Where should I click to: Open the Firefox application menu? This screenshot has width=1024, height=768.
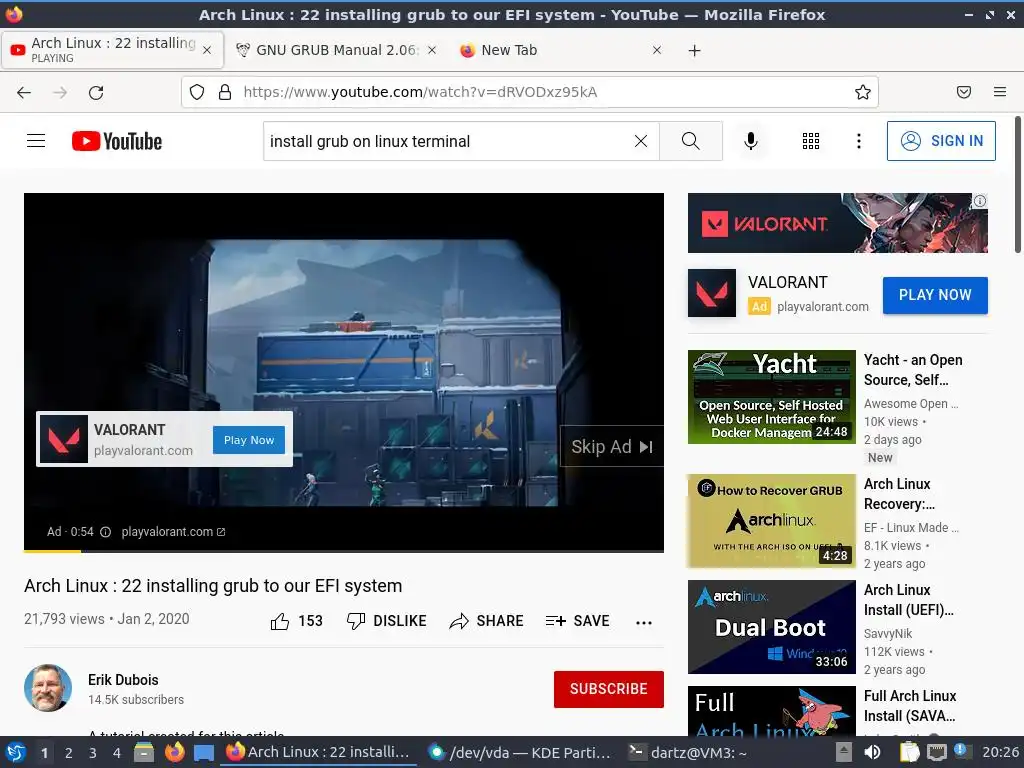[999, 92]
